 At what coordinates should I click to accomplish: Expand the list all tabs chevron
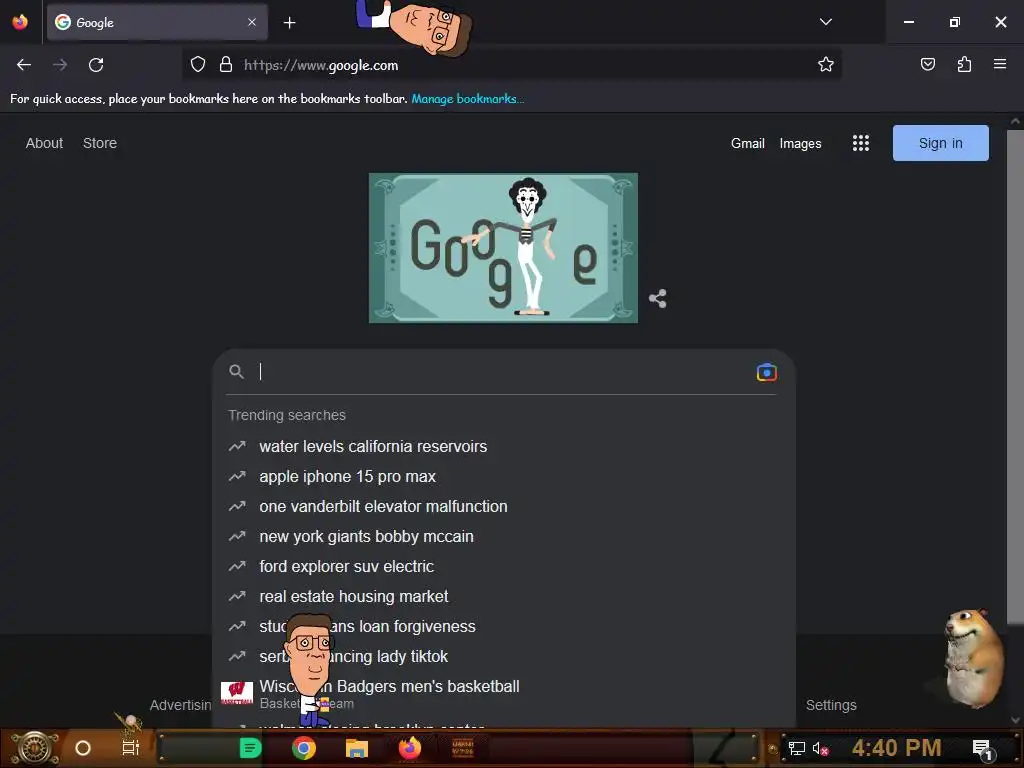point(825,22)
